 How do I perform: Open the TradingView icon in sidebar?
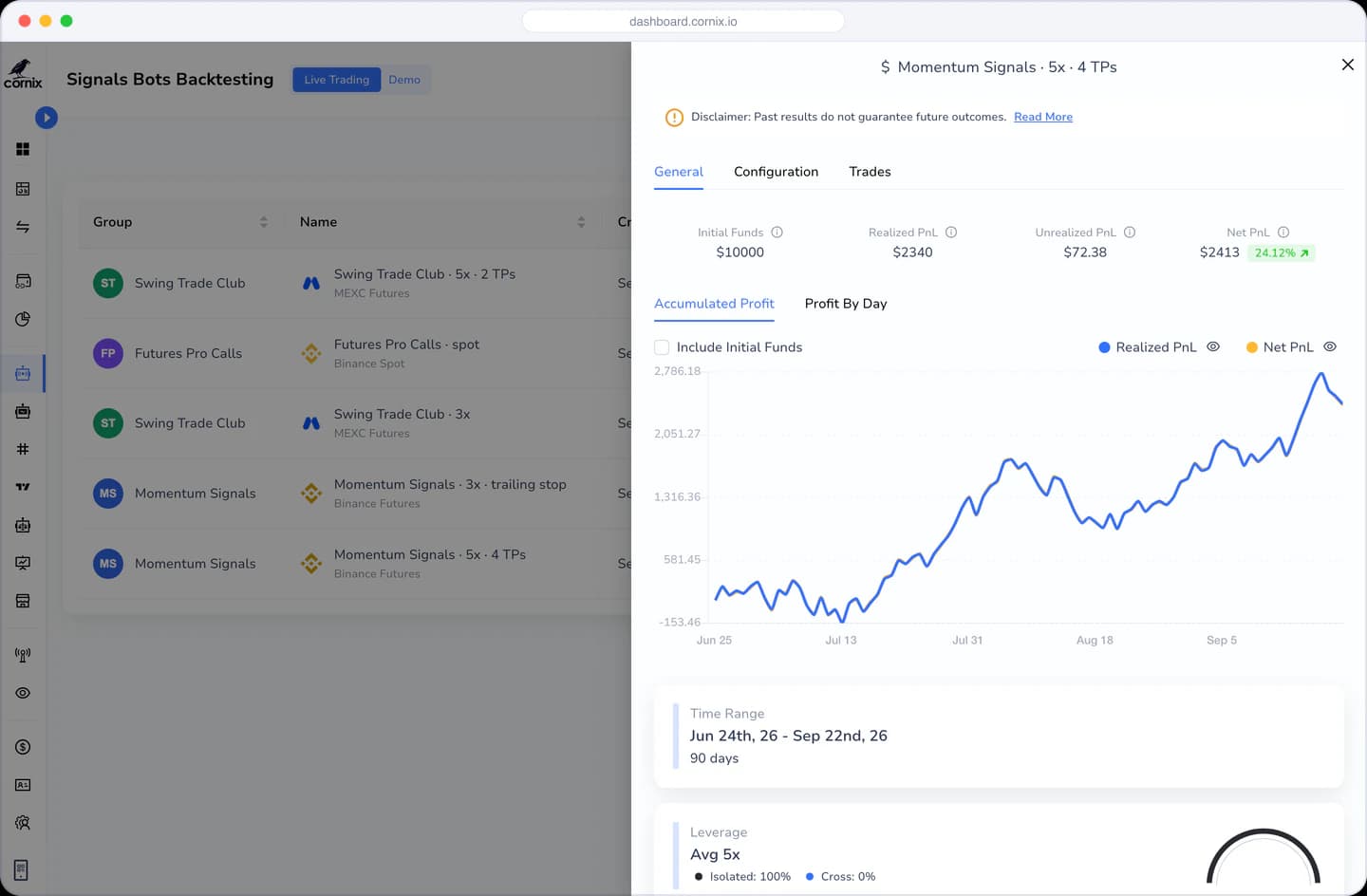tap(23, 487)
